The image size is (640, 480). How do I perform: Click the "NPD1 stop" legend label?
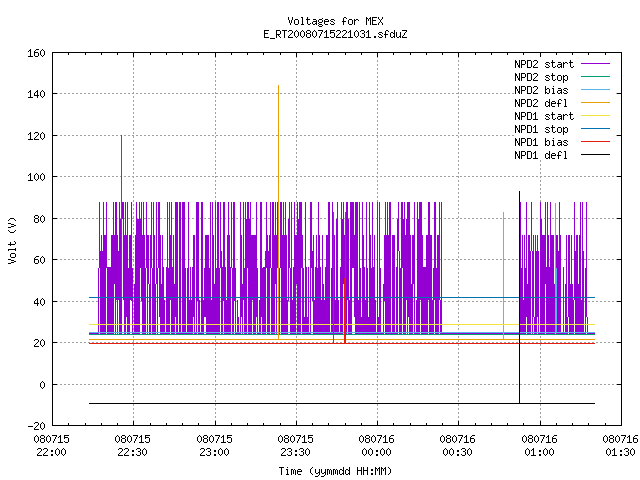coord(541,129)
